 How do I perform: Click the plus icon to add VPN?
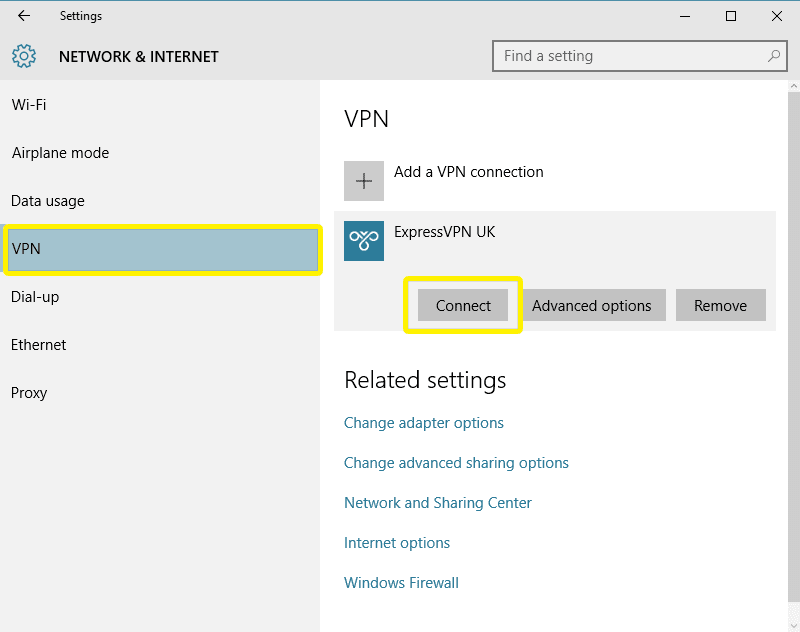(x=364, y=181)
